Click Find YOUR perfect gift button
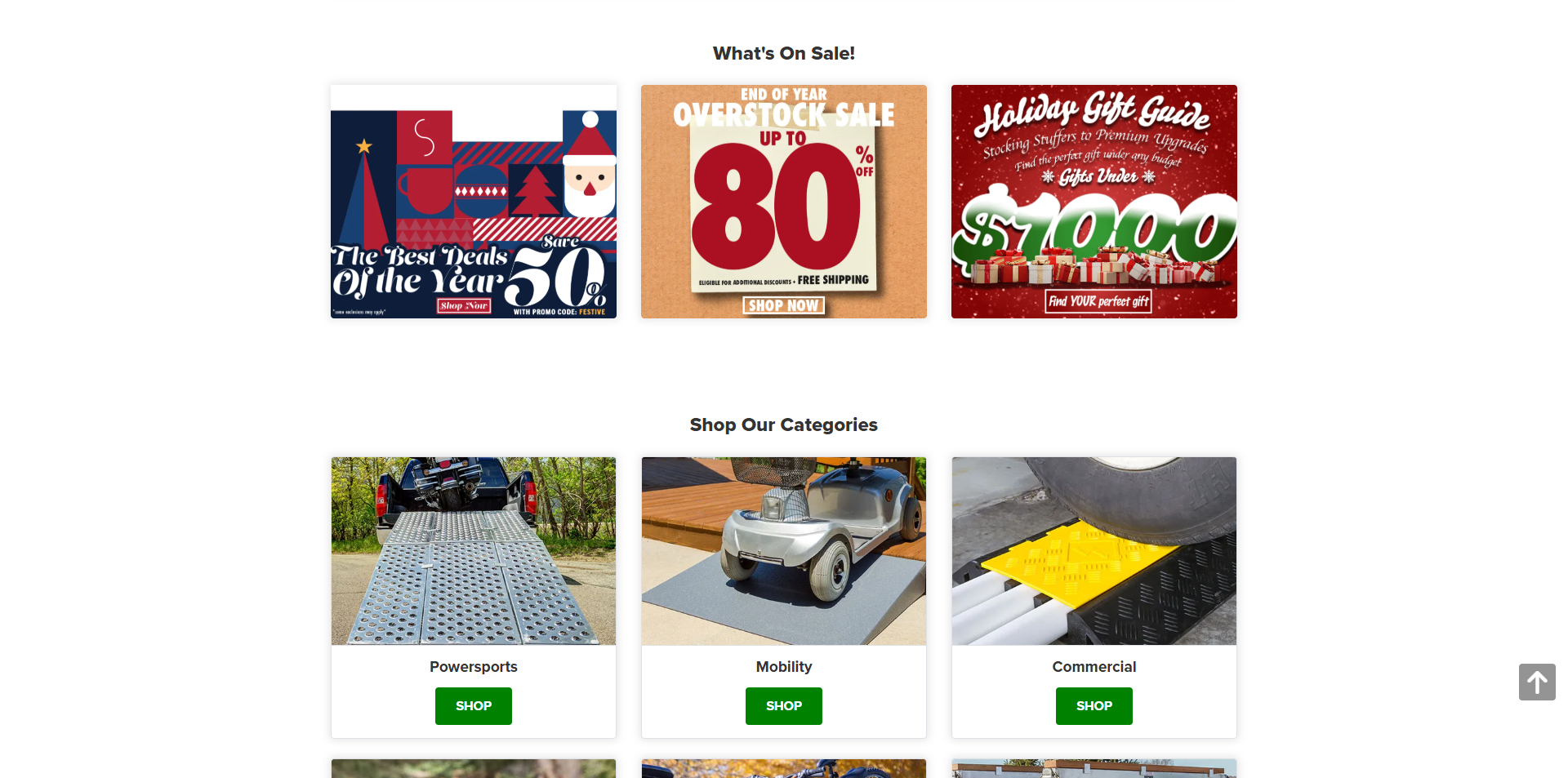1568x778 pixels. point(1098,301)
